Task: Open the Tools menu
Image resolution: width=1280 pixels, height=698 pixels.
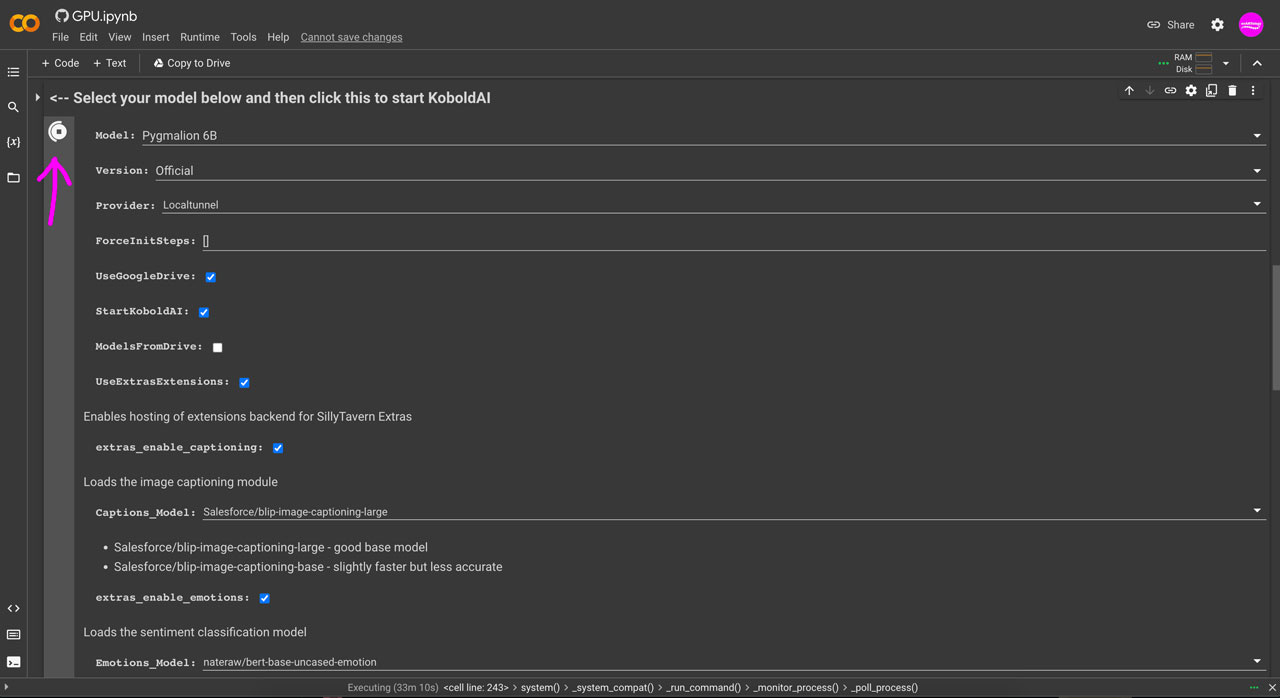Action: [244, 37]
